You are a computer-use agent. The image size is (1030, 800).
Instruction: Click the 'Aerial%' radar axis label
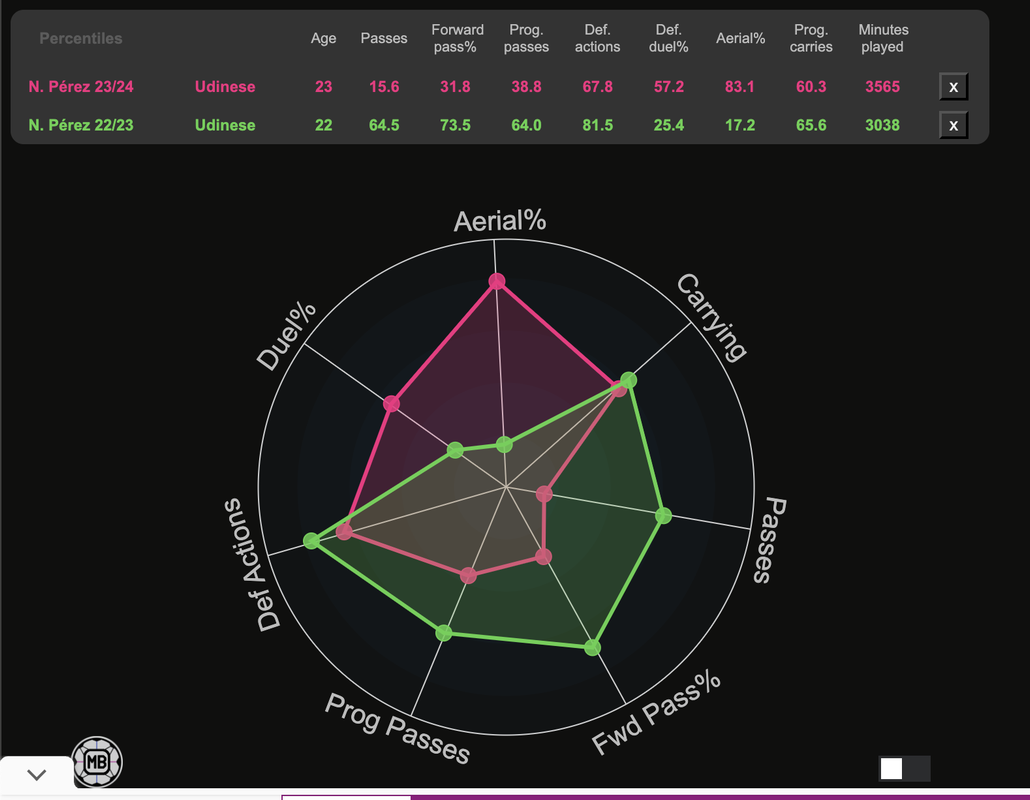[500, 221]
